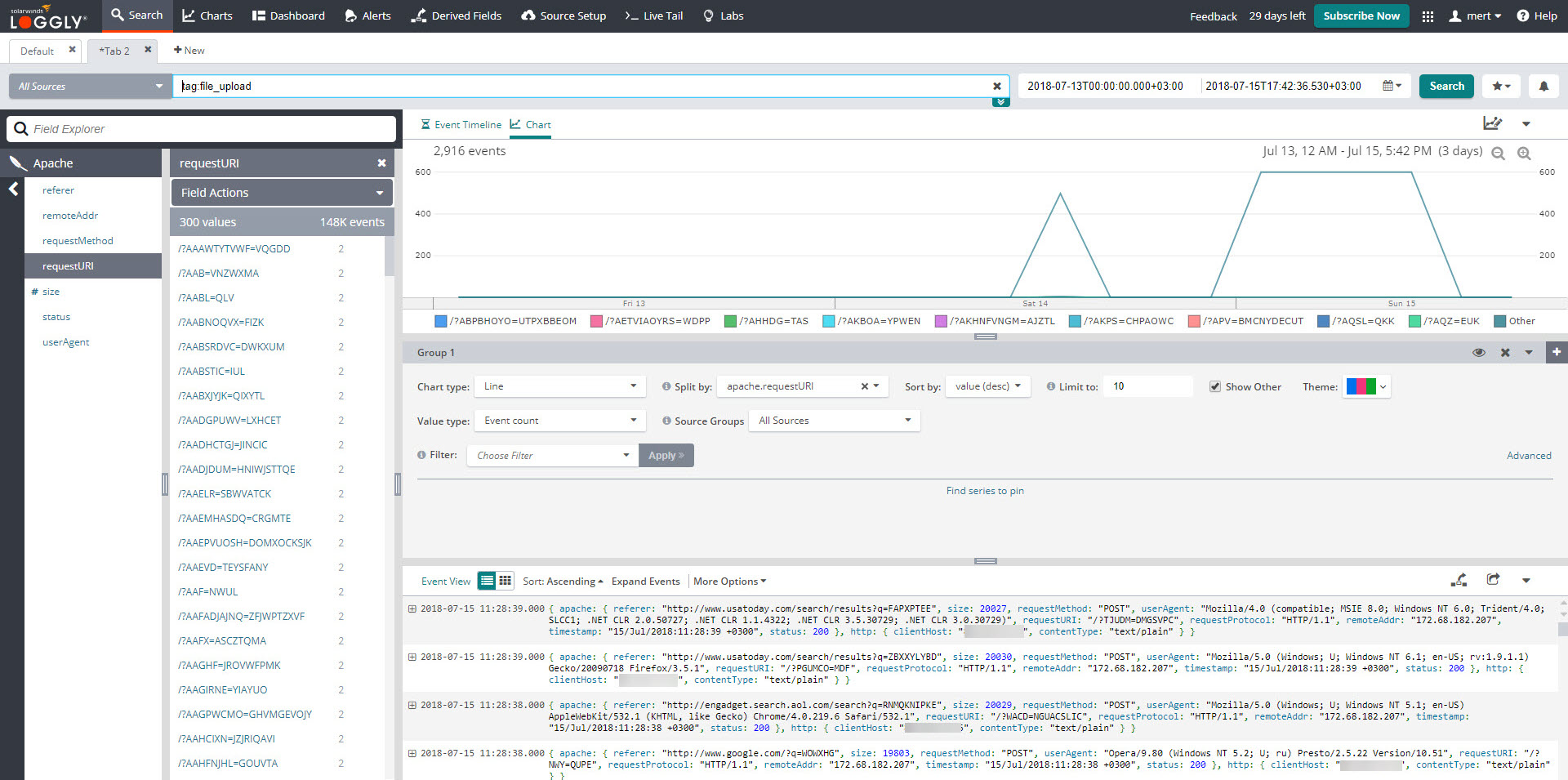Add a new chart group with plus icon
The width and height of the screenshot is (1568, 780).
1557,352
